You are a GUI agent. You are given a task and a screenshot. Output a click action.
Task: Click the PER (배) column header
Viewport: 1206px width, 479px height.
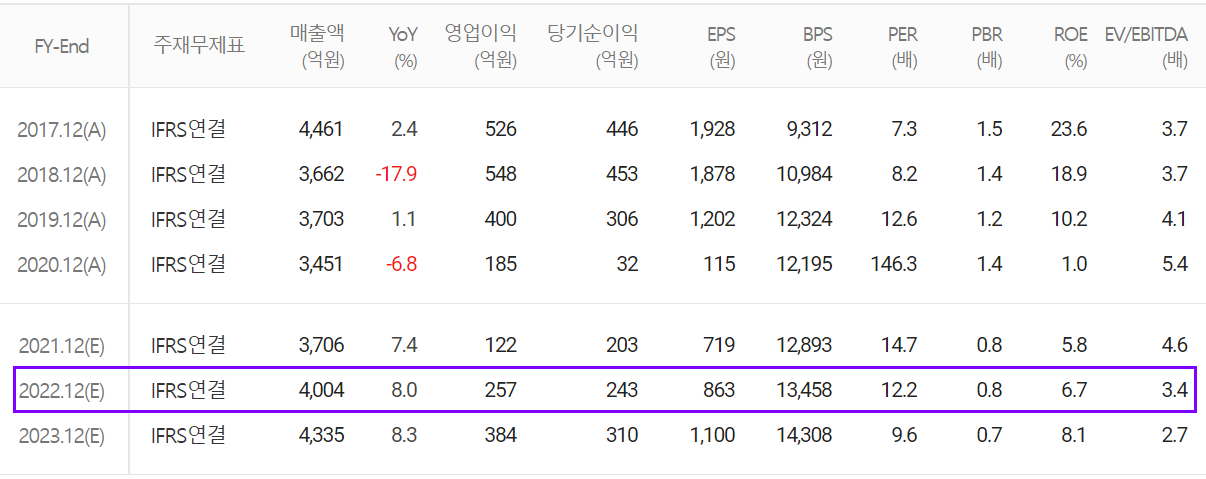tap(903, 46)
